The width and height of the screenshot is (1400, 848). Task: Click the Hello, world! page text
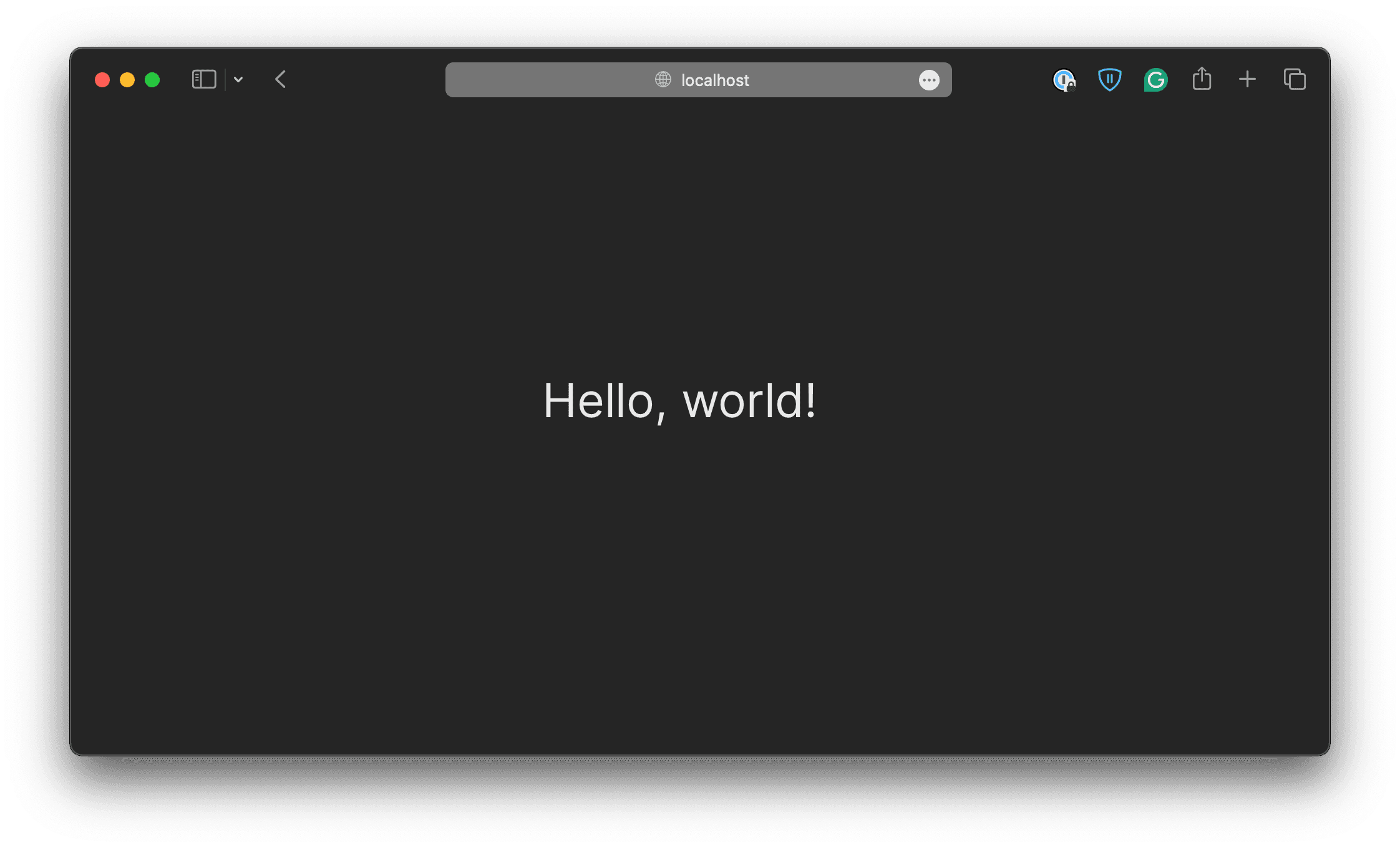[680, 401]
